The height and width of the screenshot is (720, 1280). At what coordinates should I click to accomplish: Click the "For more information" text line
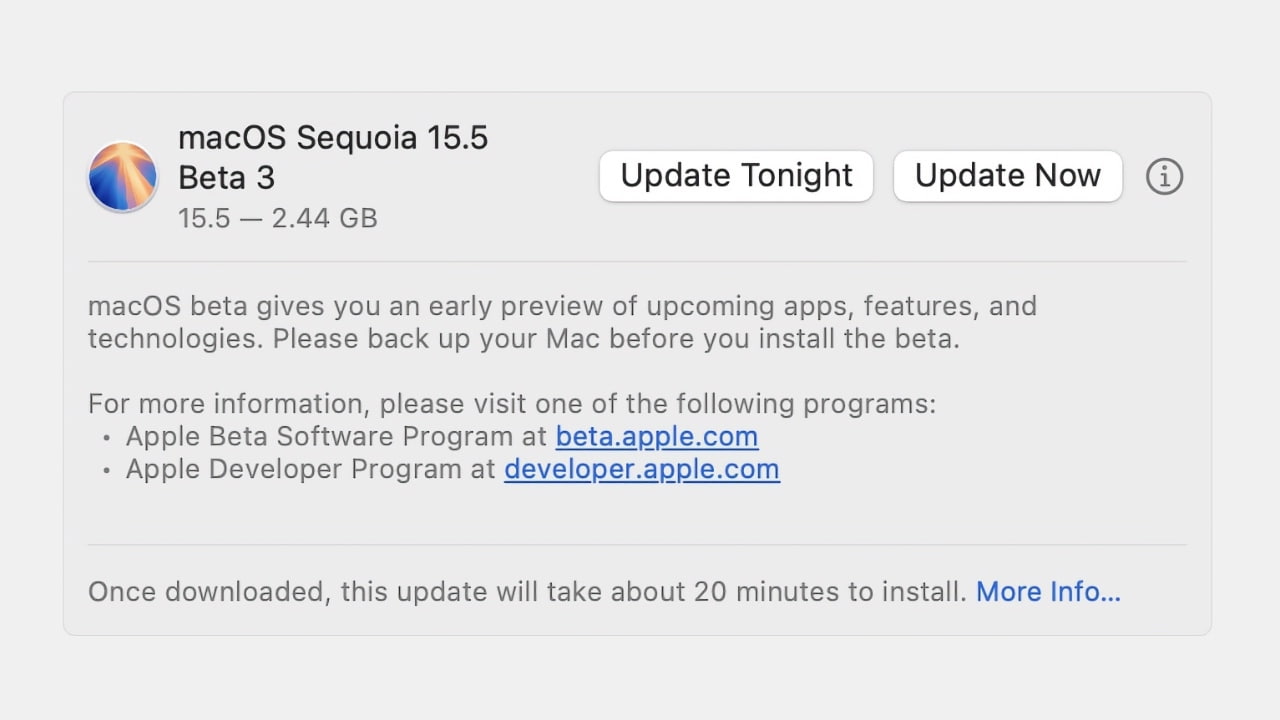click(512, 404)
